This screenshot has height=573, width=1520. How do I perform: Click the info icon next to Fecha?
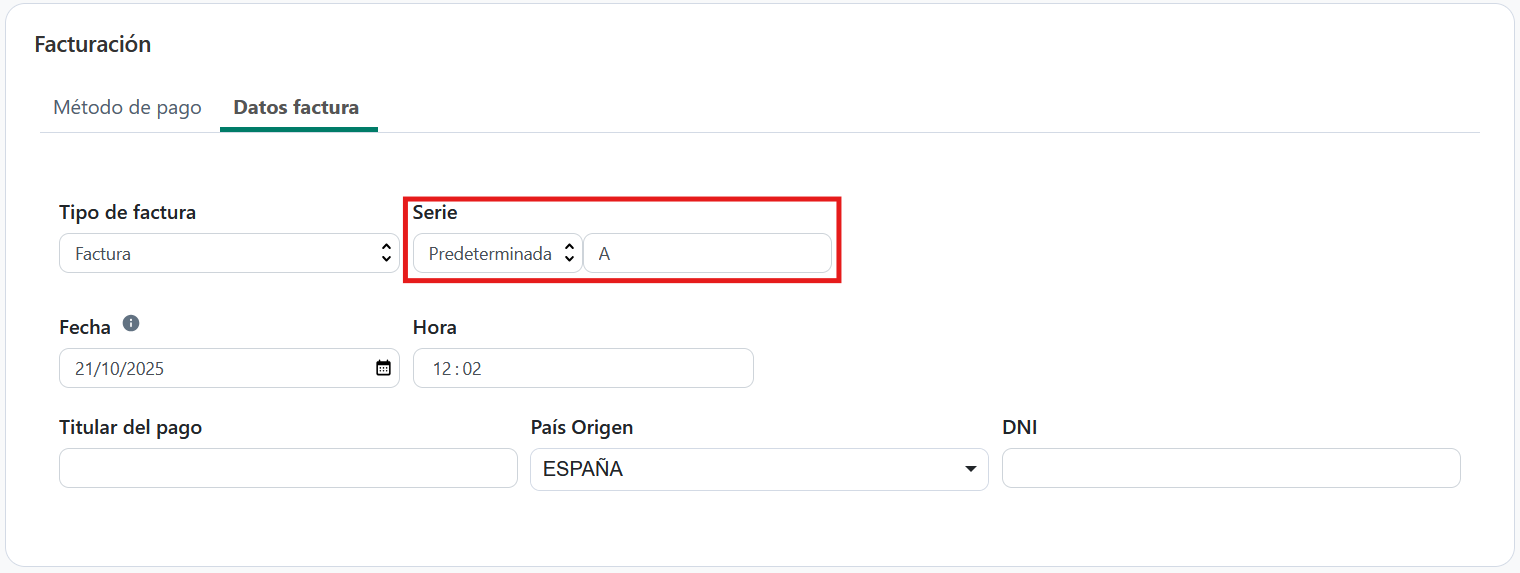click(131, 324)
